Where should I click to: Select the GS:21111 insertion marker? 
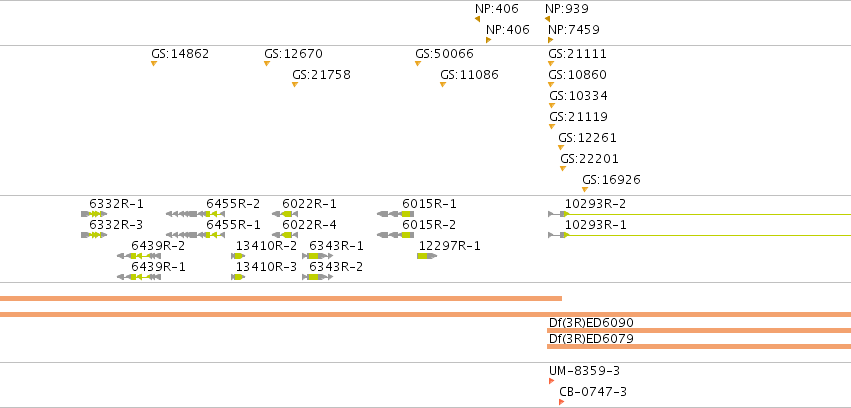[551, 63]
